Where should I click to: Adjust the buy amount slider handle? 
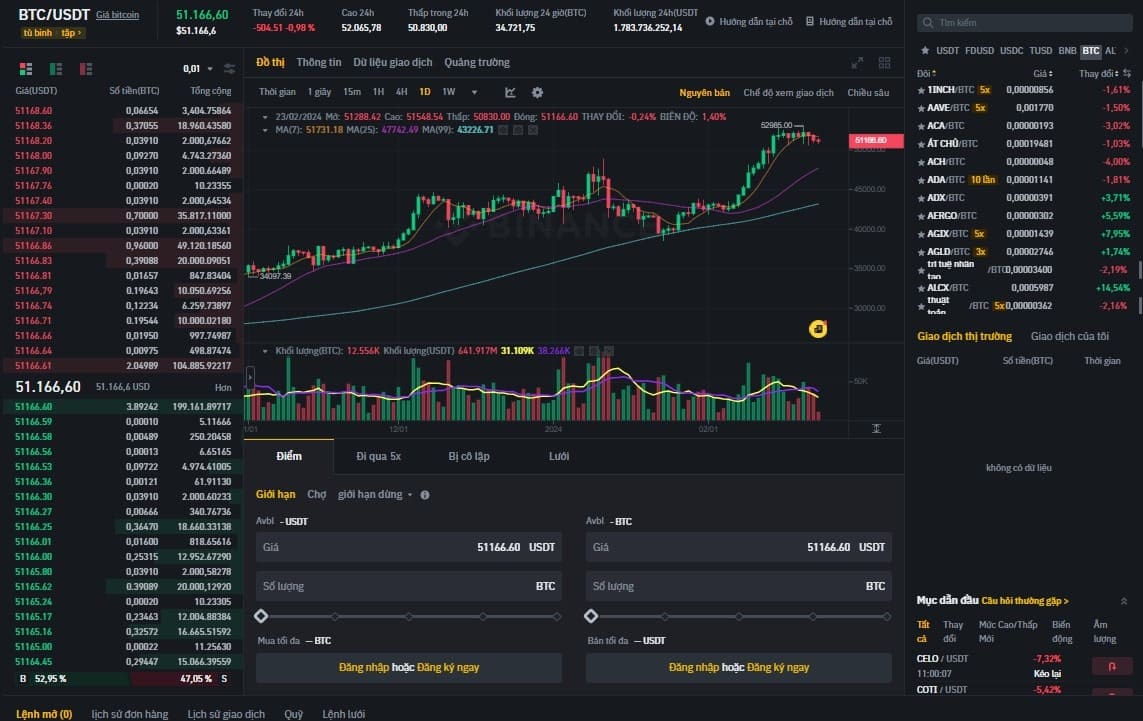tap(261, 616)
